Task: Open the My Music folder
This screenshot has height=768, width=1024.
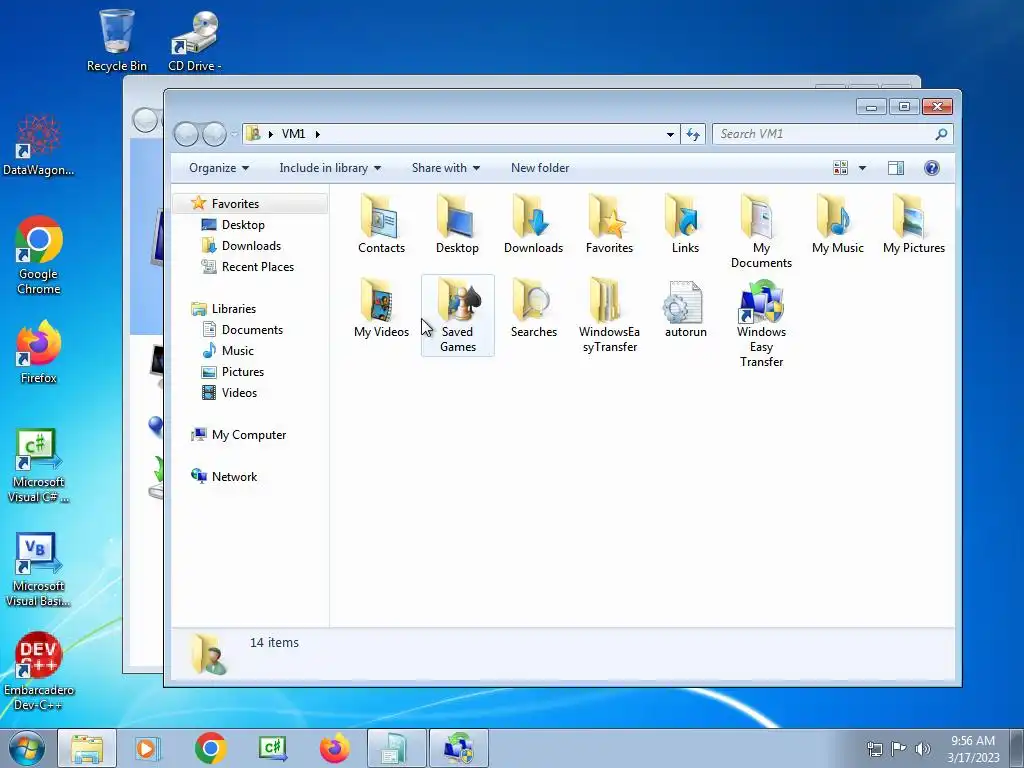Action: pyautogui.click(x=838, y=223)
